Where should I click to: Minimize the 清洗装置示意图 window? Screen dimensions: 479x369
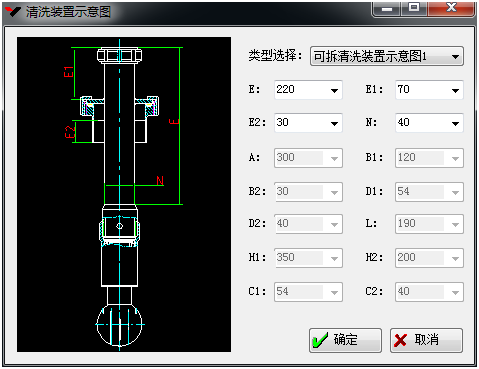tap(387, 8)
